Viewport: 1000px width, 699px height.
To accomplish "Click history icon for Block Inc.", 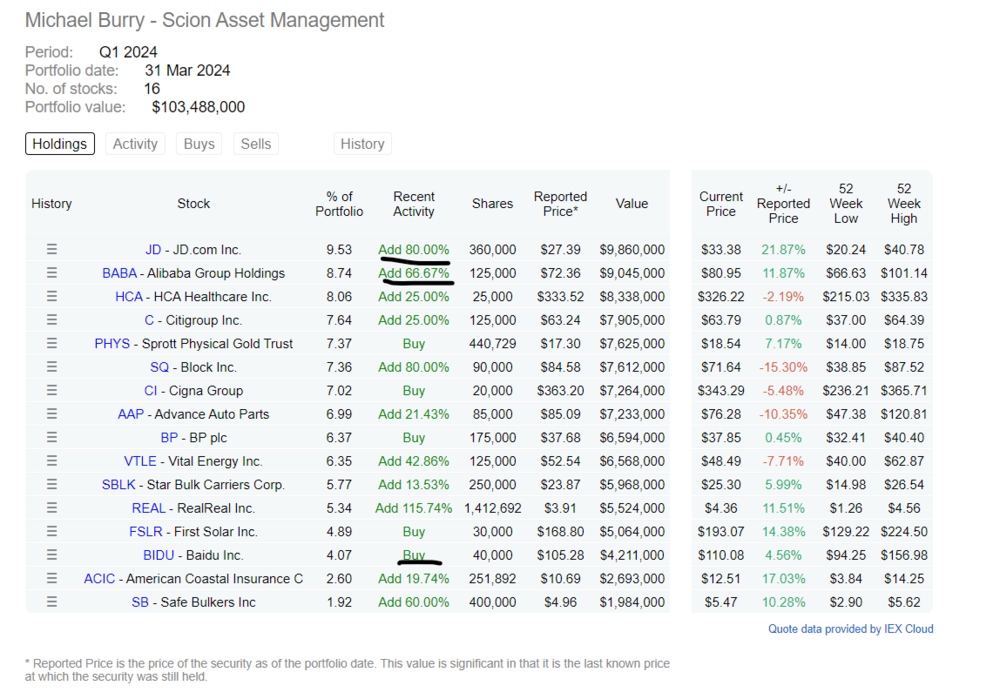I will [x=52, y=367].
